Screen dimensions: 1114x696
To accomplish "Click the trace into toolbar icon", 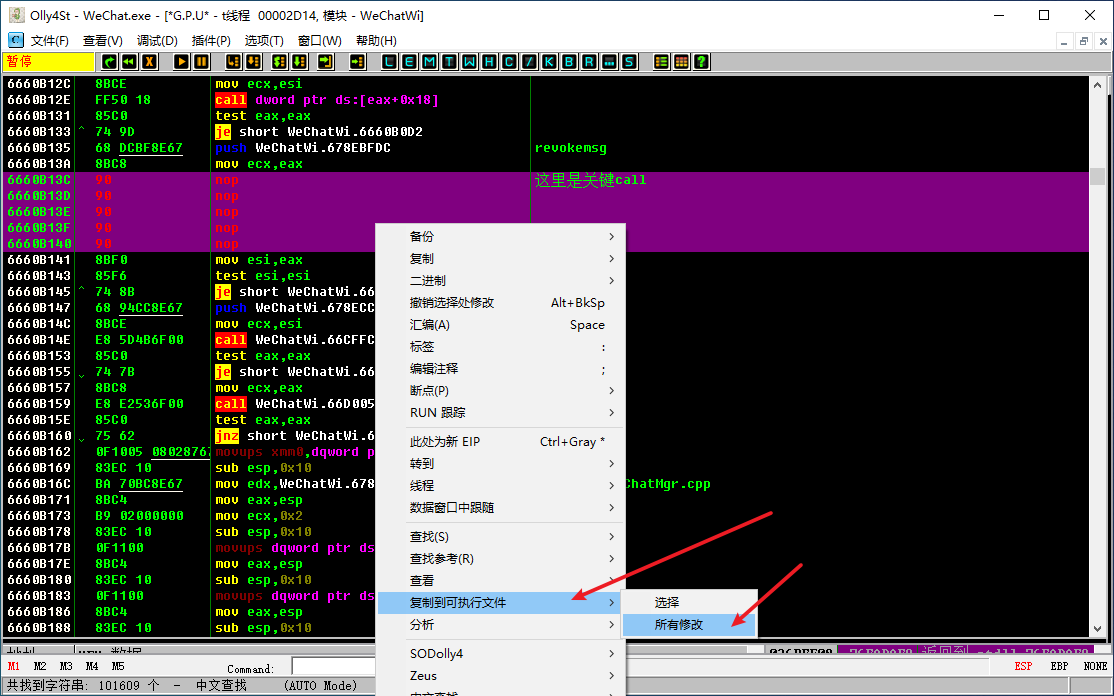I will [x=280, y=62].
